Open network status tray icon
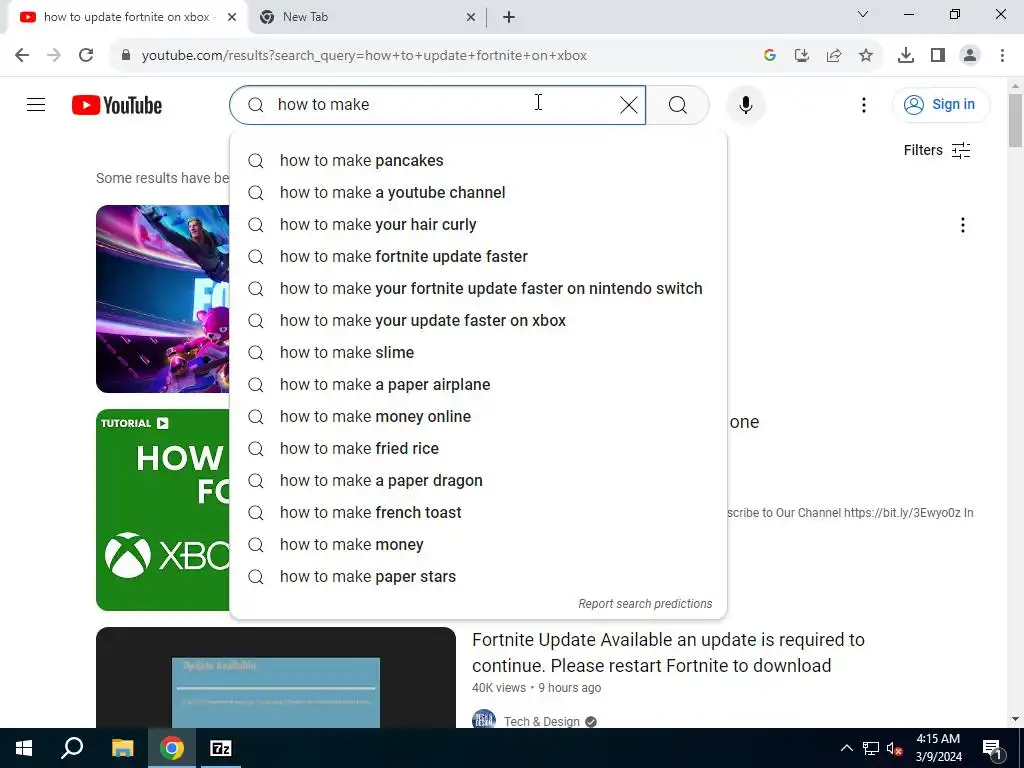This screenshot has height=768, width=1024. click(871, 748)
